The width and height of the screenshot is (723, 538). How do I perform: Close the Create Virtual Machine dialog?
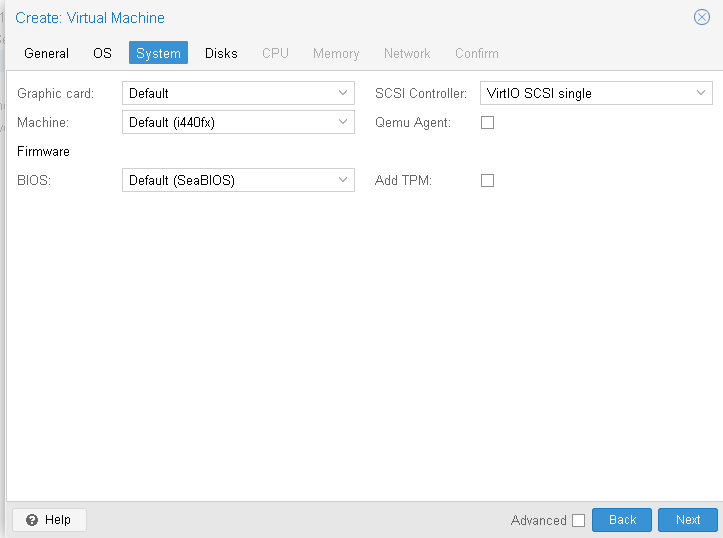click(701, 18)
